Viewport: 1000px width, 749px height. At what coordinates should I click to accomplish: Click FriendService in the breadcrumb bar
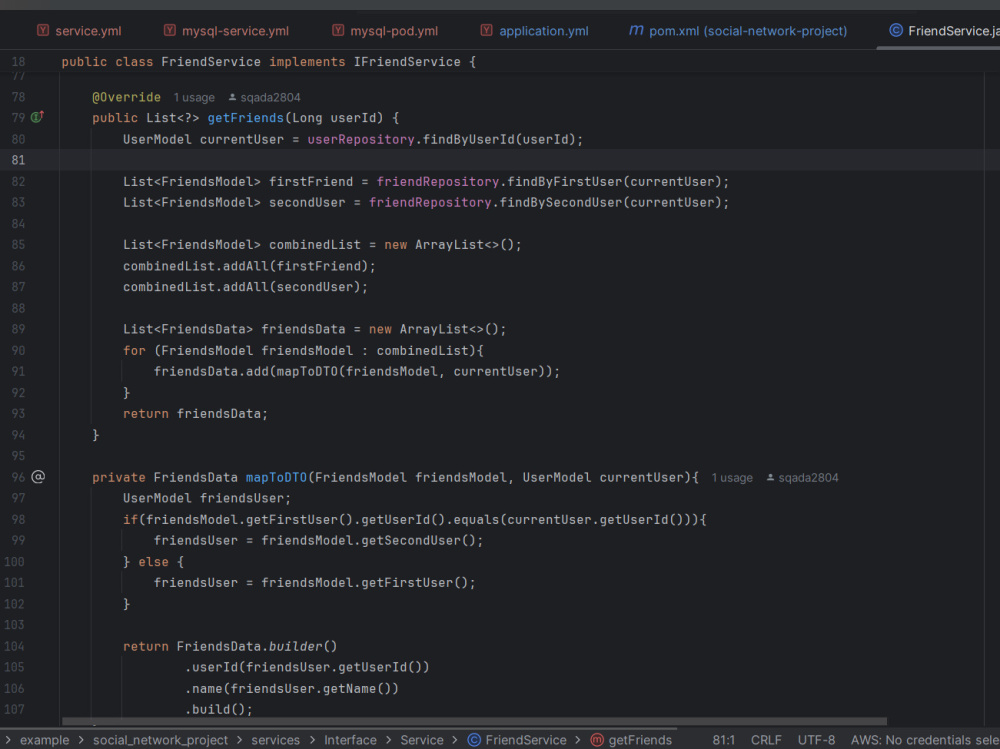tap(526, 740)
